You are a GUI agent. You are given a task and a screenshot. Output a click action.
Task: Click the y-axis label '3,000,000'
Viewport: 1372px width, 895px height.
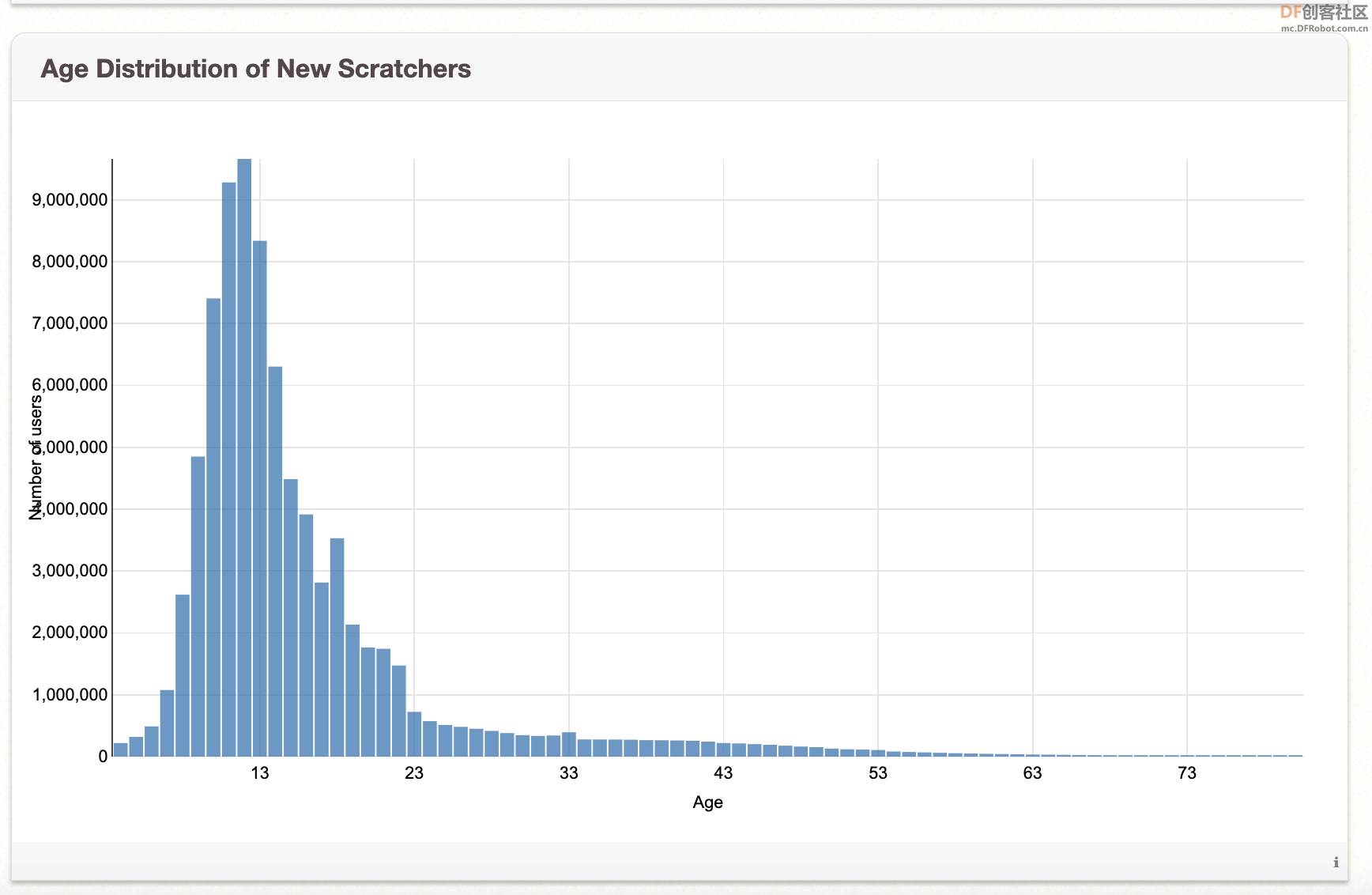pos(70,571)
